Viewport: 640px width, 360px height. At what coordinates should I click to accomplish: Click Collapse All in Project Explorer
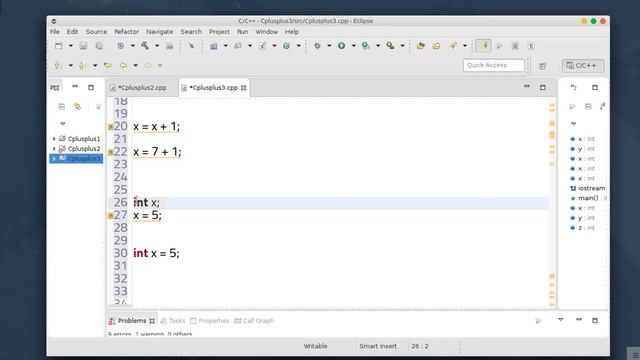62,107
